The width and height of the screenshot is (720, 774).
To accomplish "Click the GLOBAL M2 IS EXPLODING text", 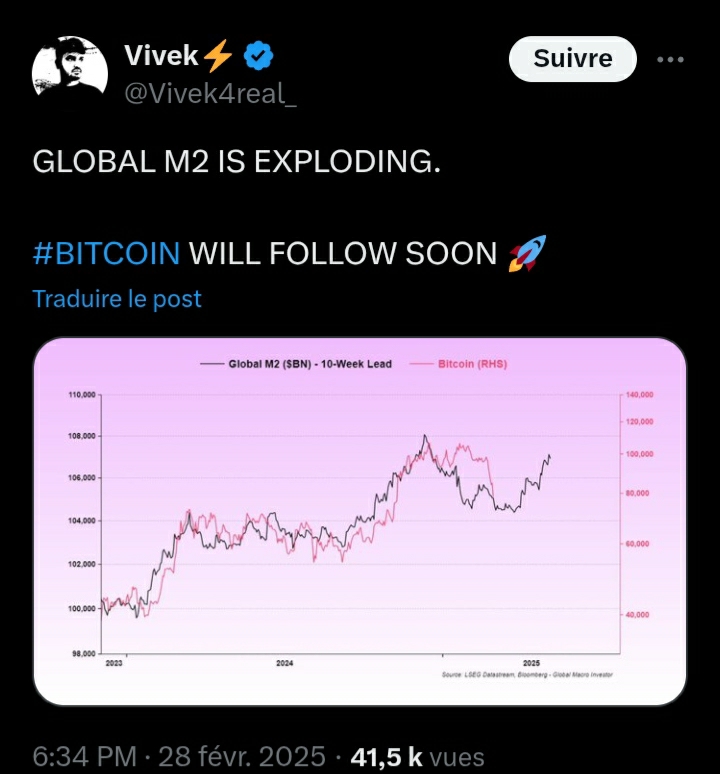I will 236,161.
